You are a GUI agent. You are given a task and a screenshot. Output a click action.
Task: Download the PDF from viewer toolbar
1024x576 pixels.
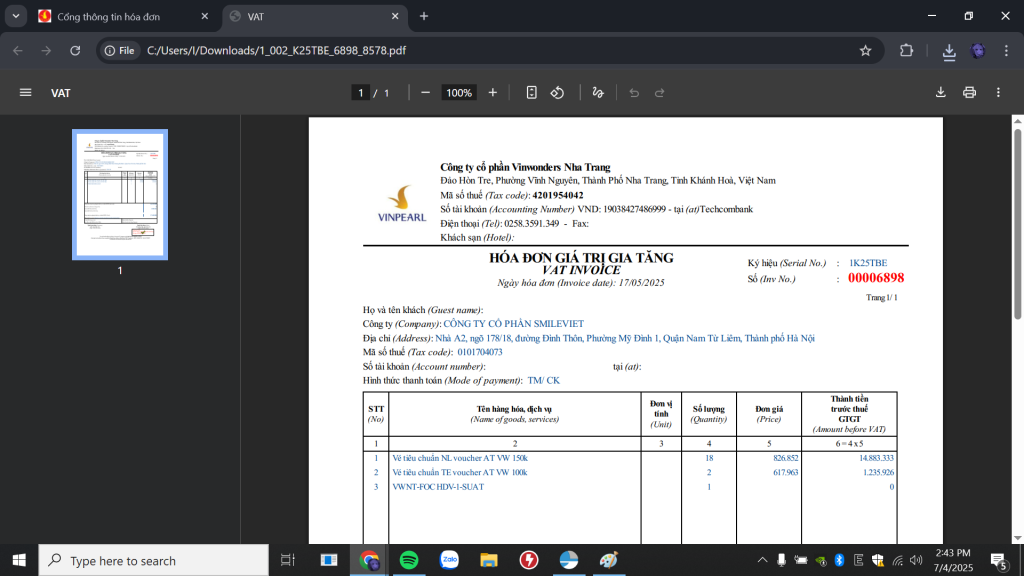pos(940,93)
